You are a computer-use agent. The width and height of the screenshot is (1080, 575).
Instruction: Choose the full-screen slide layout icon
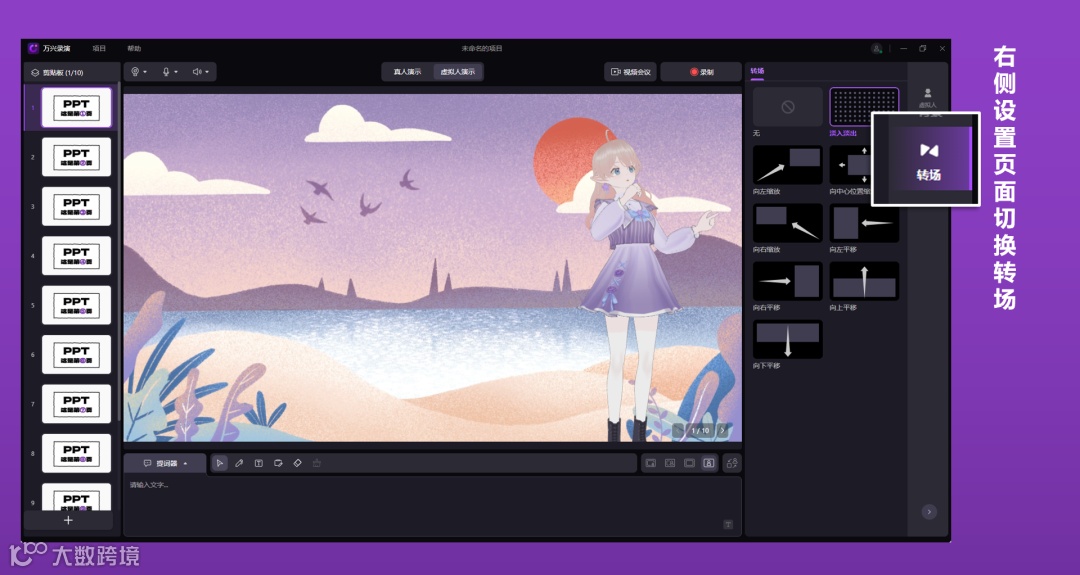coord(689,463)
